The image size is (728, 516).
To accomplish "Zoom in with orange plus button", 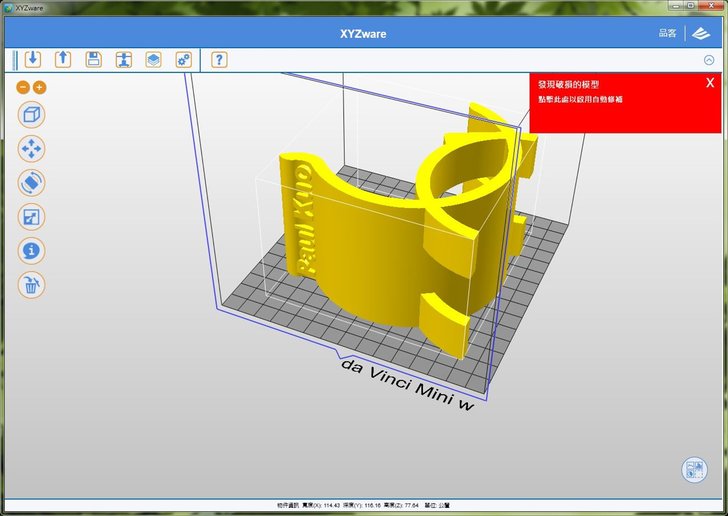I will 40,87.
